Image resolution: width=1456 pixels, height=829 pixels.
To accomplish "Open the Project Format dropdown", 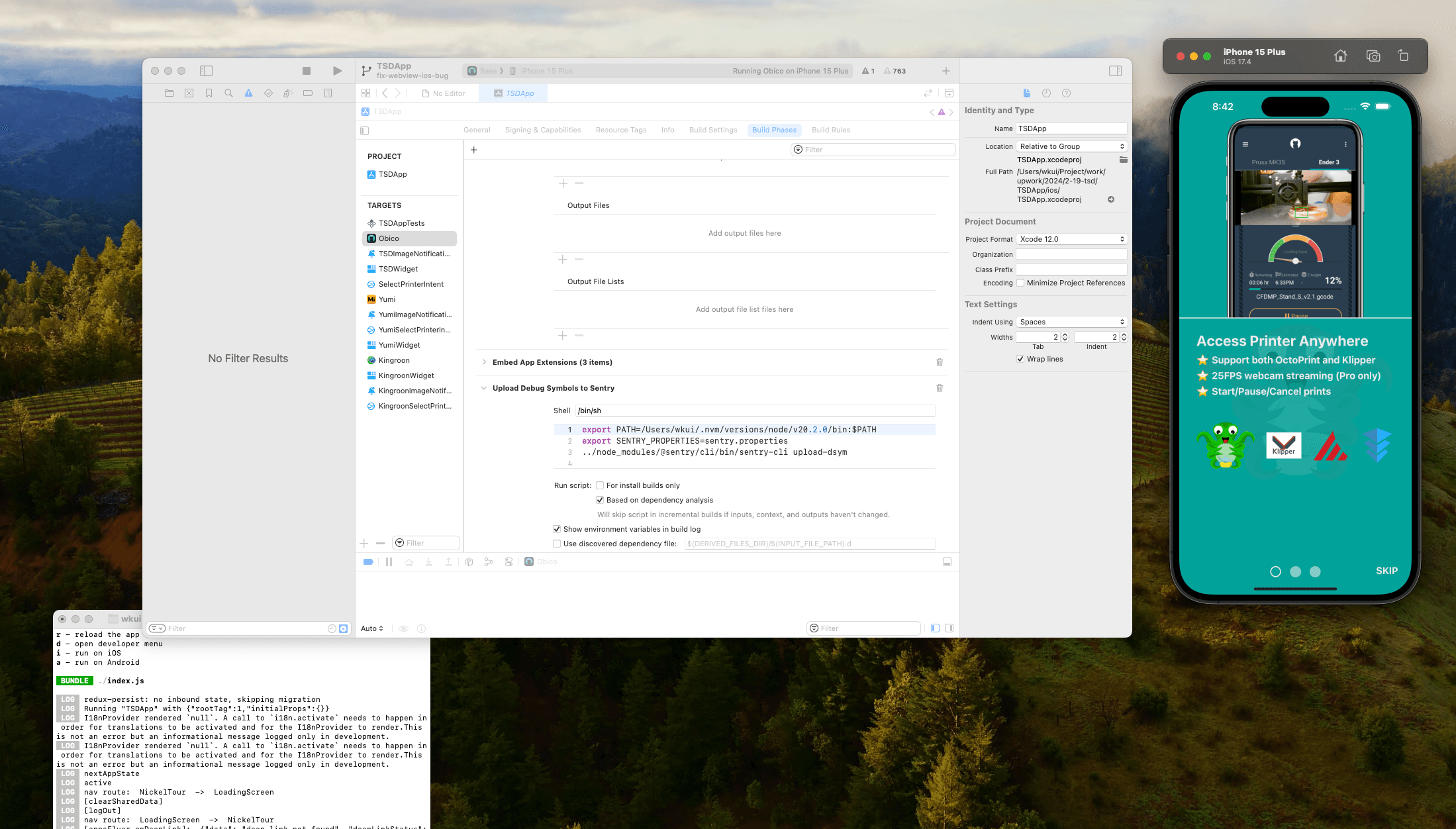I will [1071, 239].
